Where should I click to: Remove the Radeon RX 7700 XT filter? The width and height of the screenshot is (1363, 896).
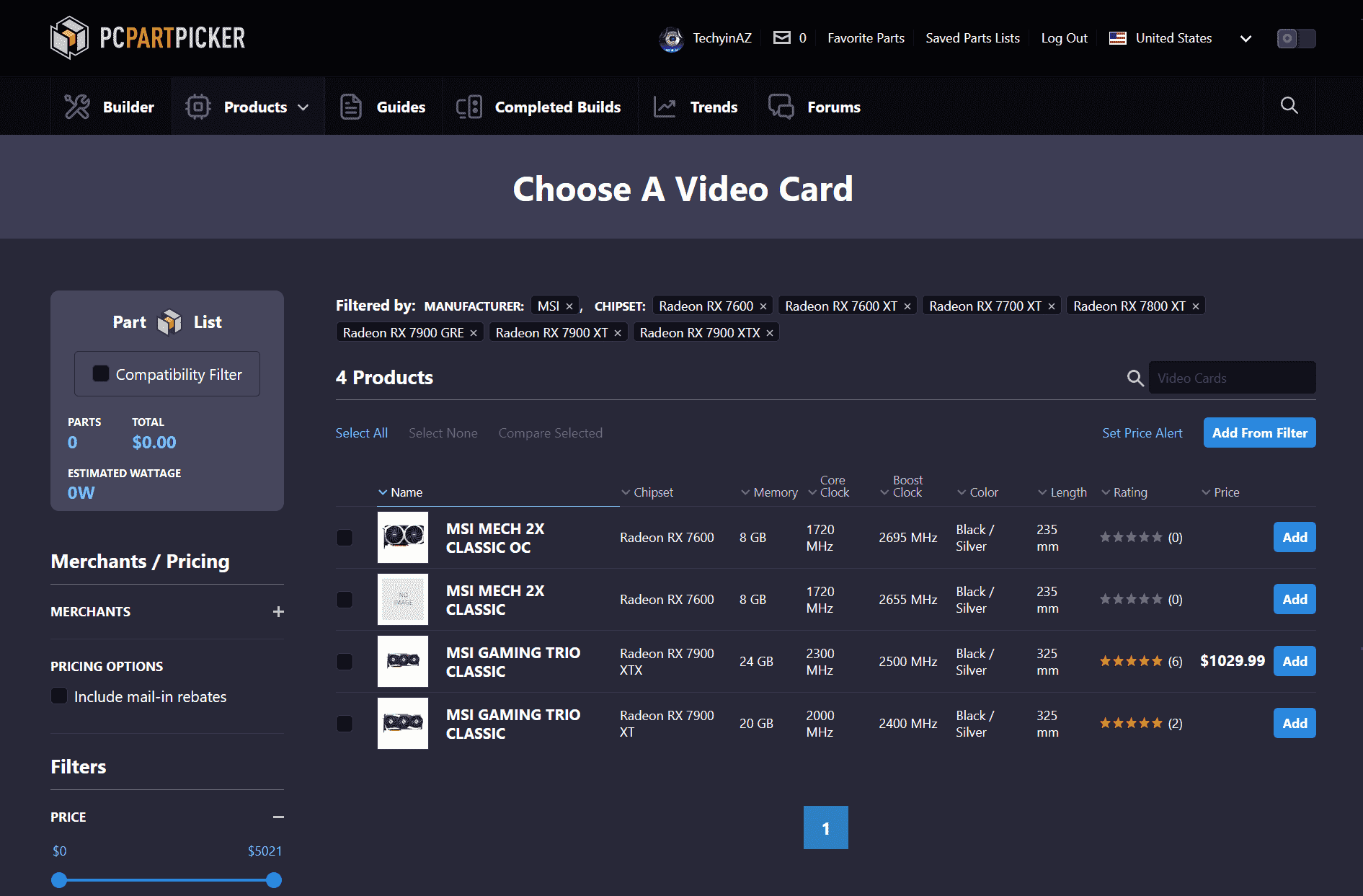(x=1052, y=306)
